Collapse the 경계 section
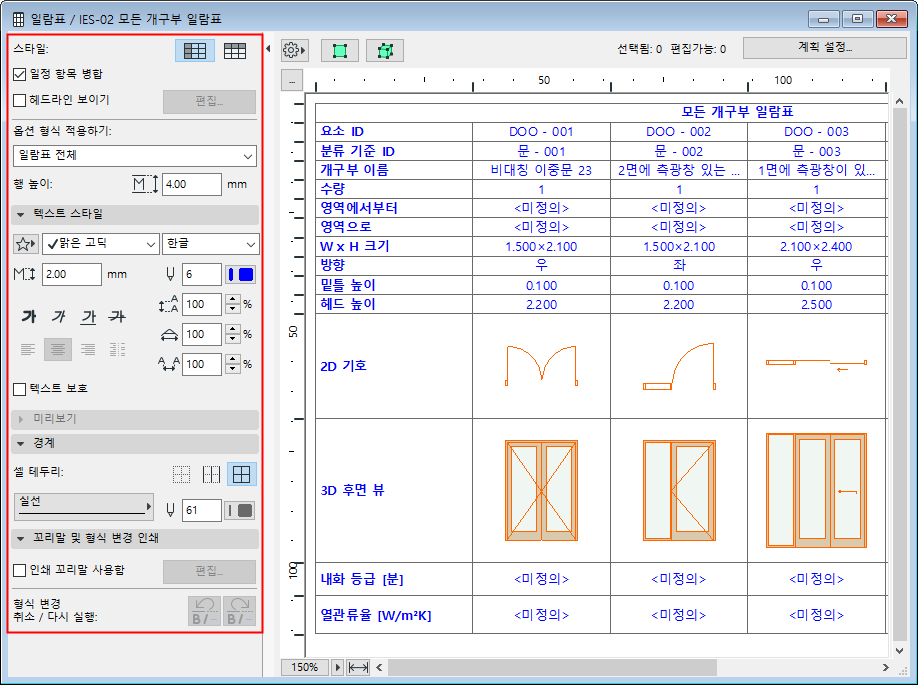Image resolution: width=918 pixels, height=685 pixels. point(20,443)
